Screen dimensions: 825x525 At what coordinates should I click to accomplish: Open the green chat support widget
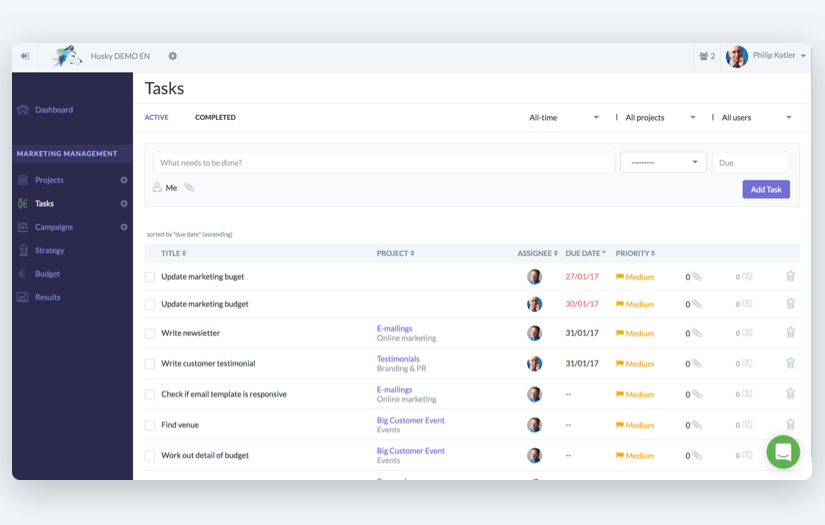783,452
